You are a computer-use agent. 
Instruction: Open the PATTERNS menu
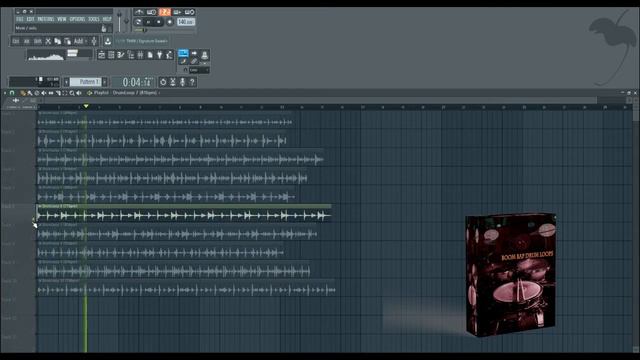point(46,19)
